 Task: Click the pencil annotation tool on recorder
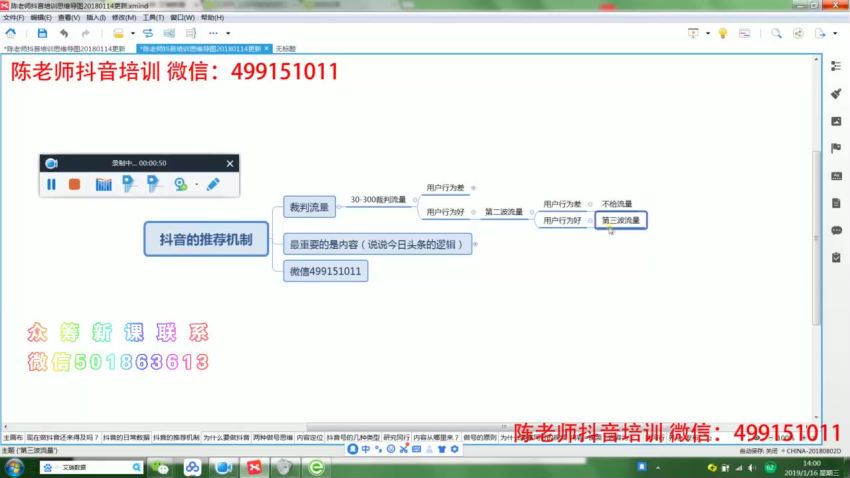[213, 184]
